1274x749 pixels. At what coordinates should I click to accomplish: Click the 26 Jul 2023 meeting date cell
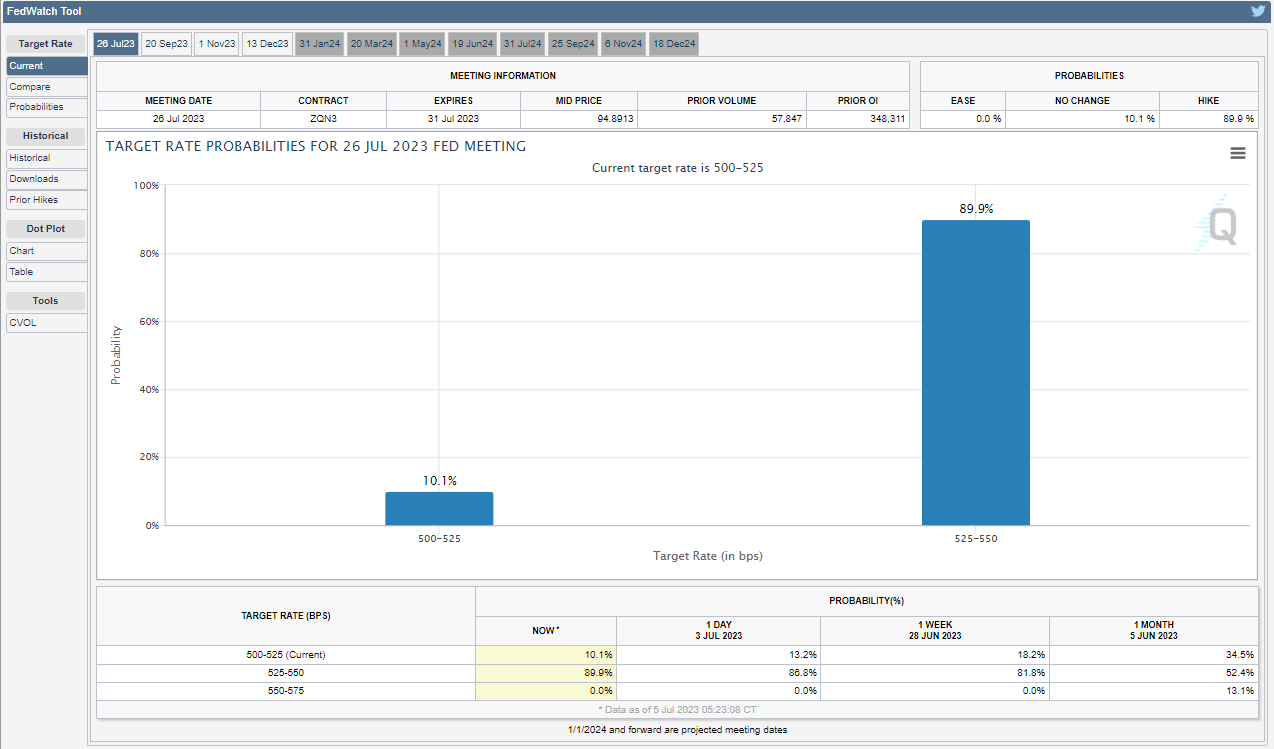coord(179,119)
